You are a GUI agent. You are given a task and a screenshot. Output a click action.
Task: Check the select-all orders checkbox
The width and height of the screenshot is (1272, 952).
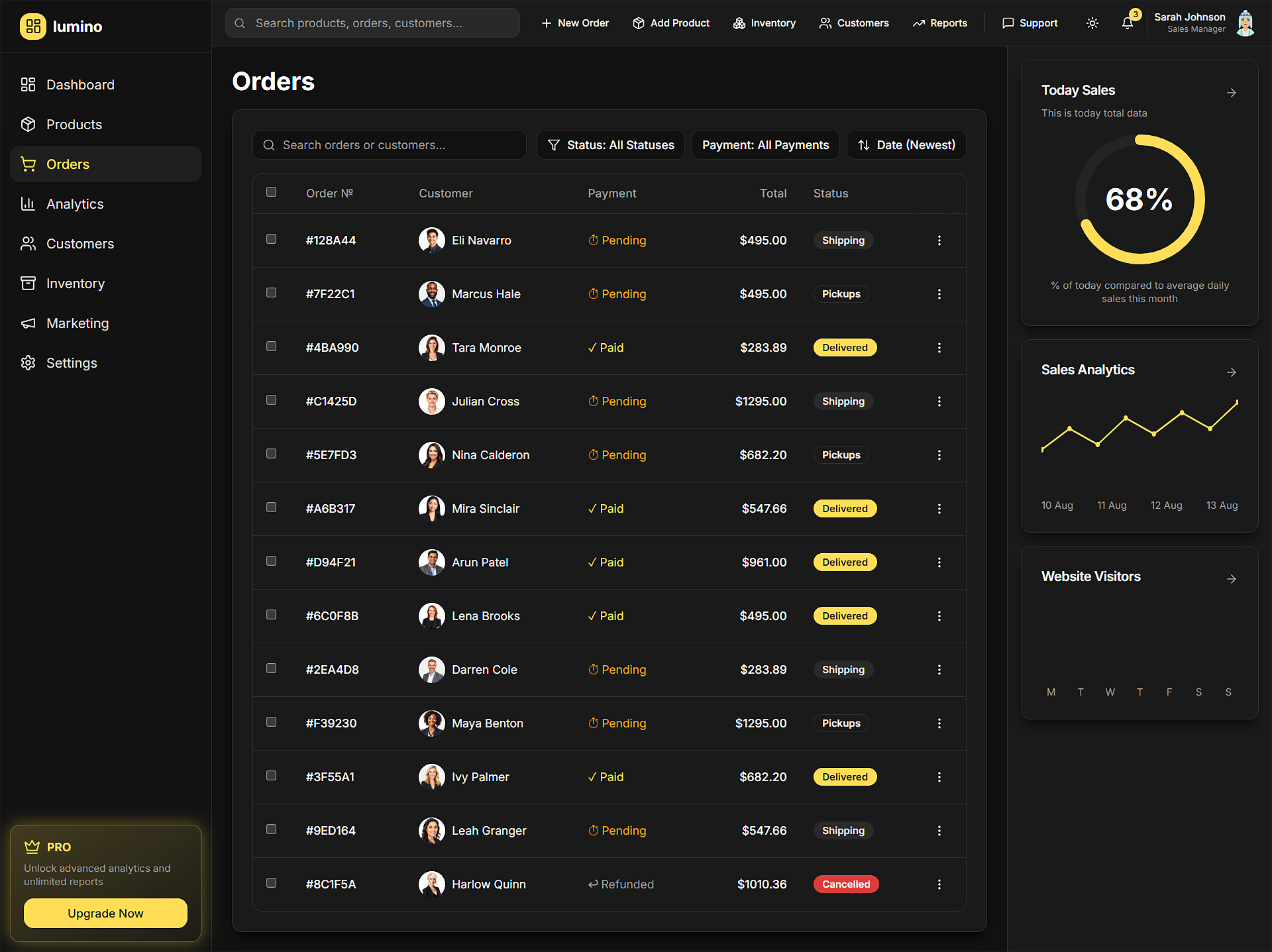271,192
